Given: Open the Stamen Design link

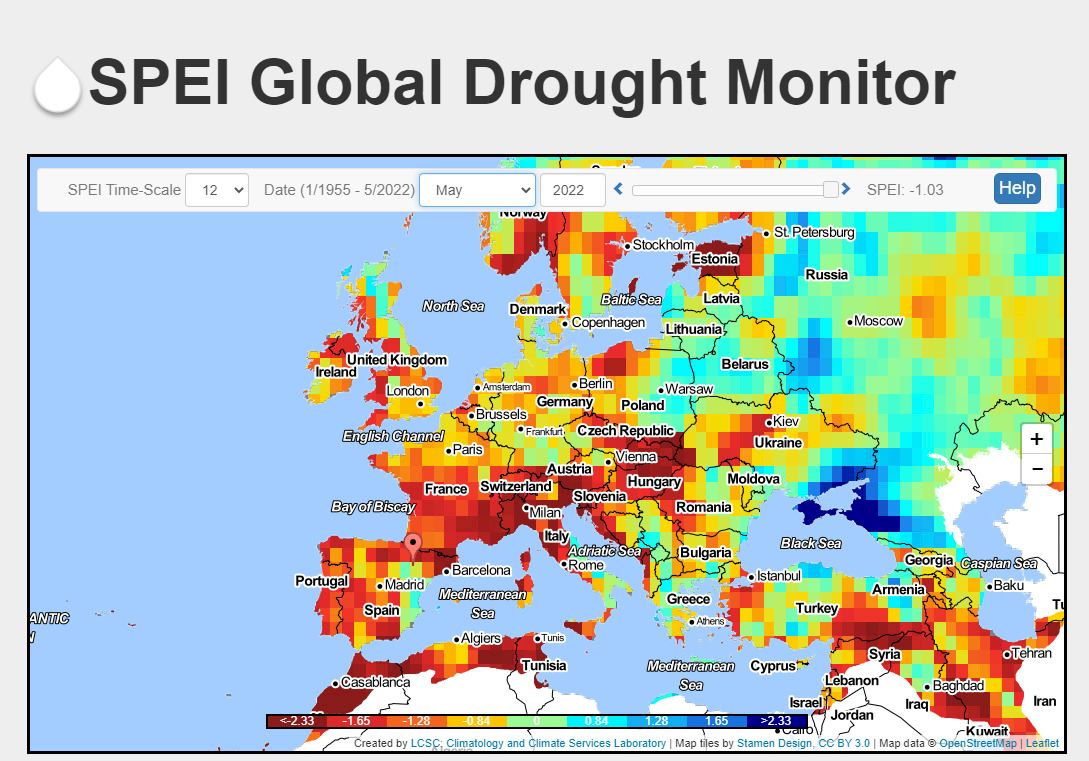Looking at the screenshot, I should pos(777,743).
